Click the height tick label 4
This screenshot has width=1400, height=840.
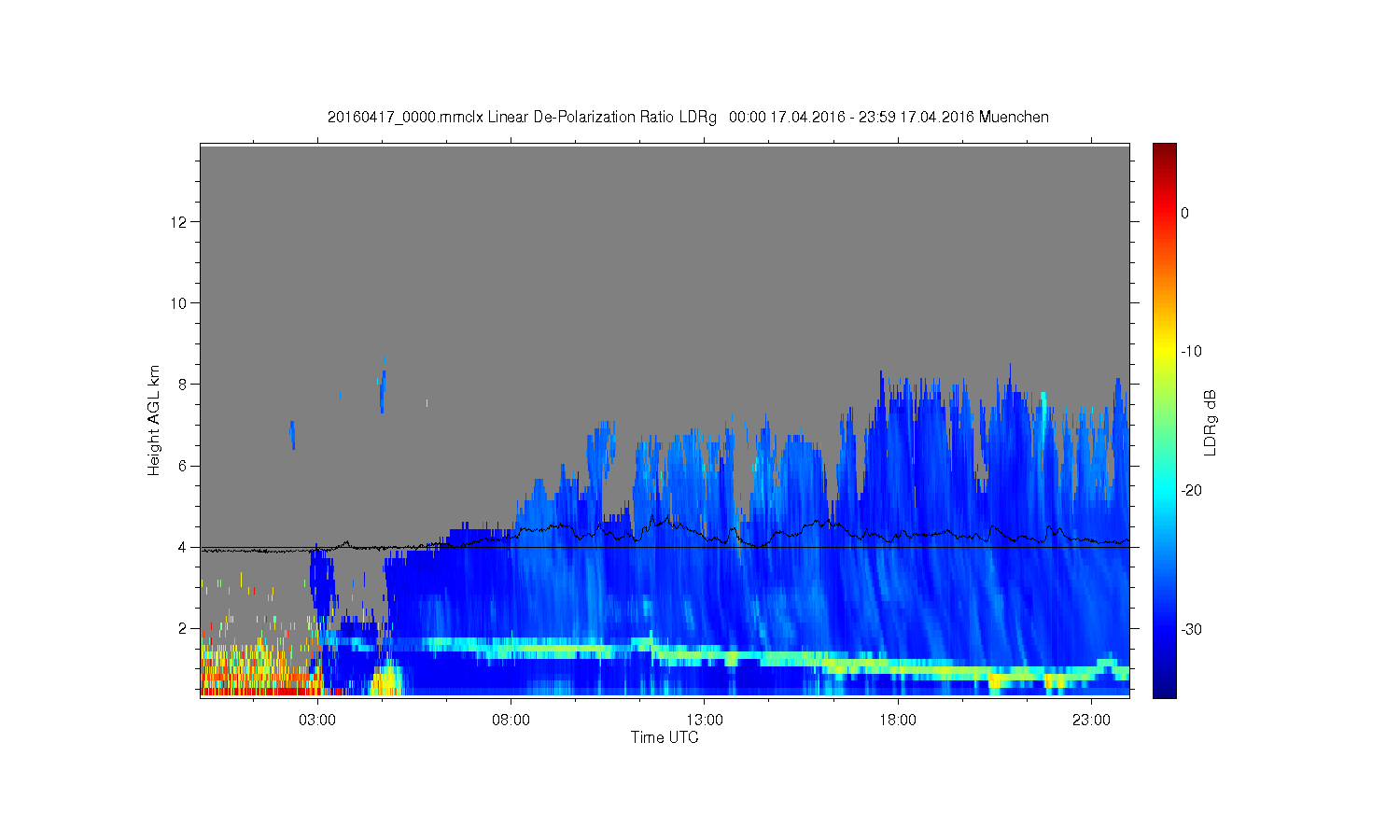(x=184, y=547)
